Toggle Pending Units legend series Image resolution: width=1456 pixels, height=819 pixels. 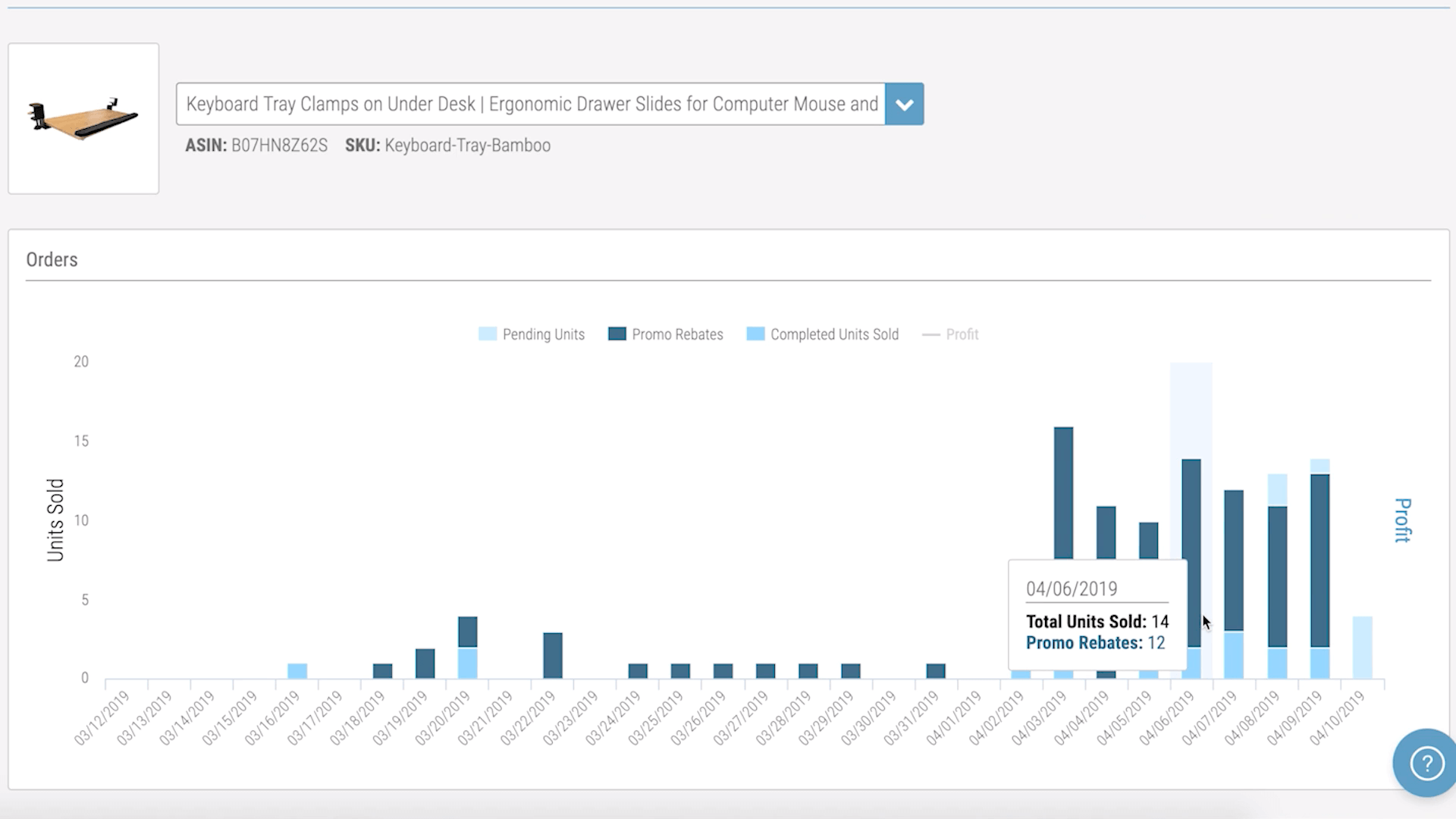coord(543,334)
